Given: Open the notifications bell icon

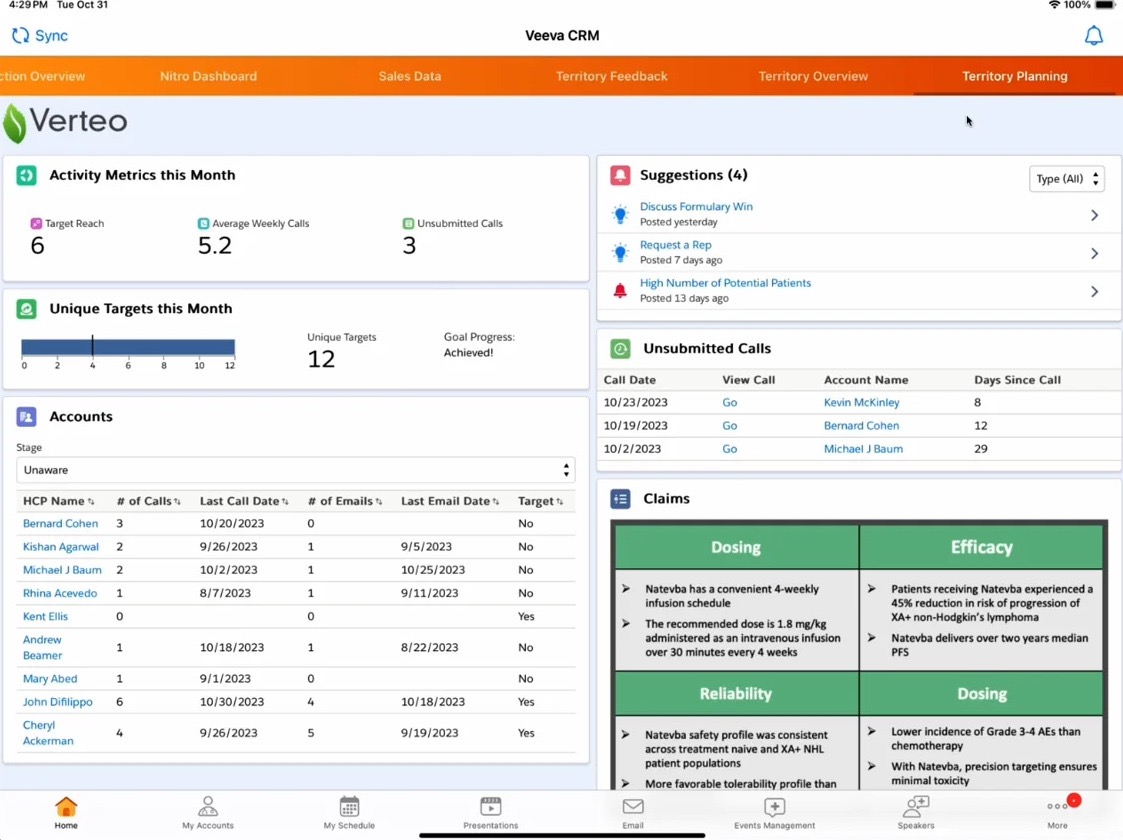Looking at the screenshot, I should pos(1093,35).
